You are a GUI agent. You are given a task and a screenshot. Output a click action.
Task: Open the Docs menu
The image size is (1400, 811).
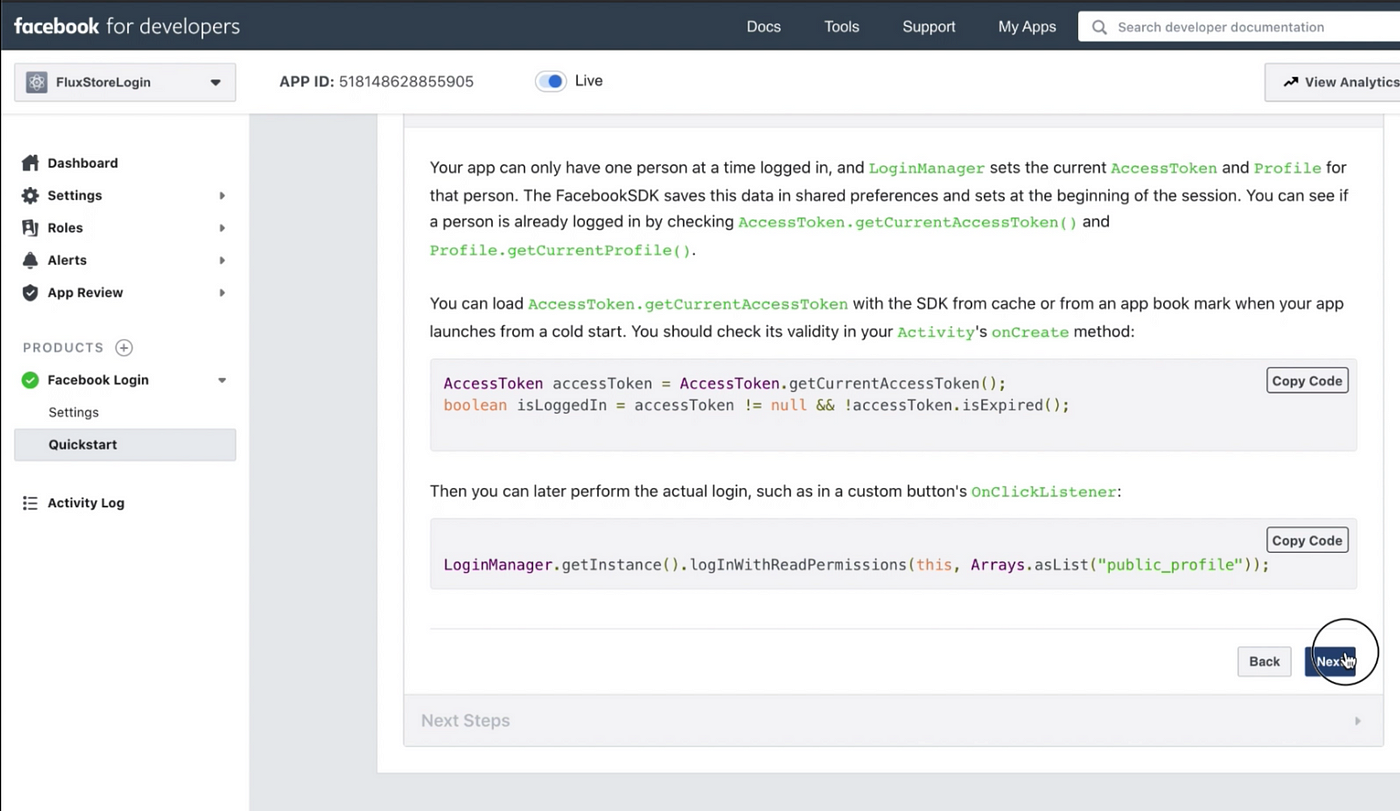(x=763, y=27)
